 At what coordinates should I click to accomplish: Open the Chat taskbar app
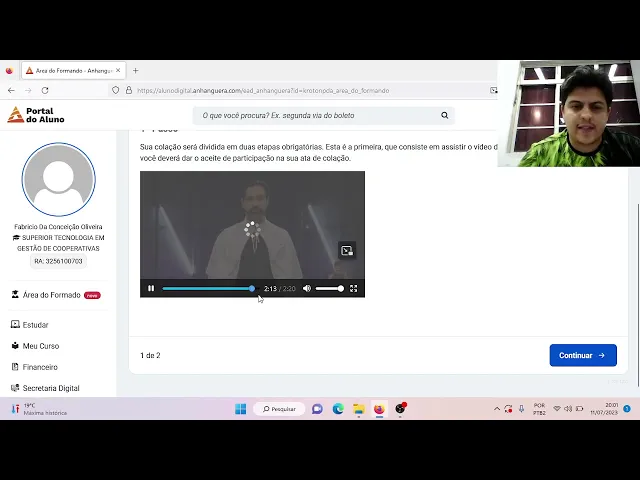click(317, 409)
